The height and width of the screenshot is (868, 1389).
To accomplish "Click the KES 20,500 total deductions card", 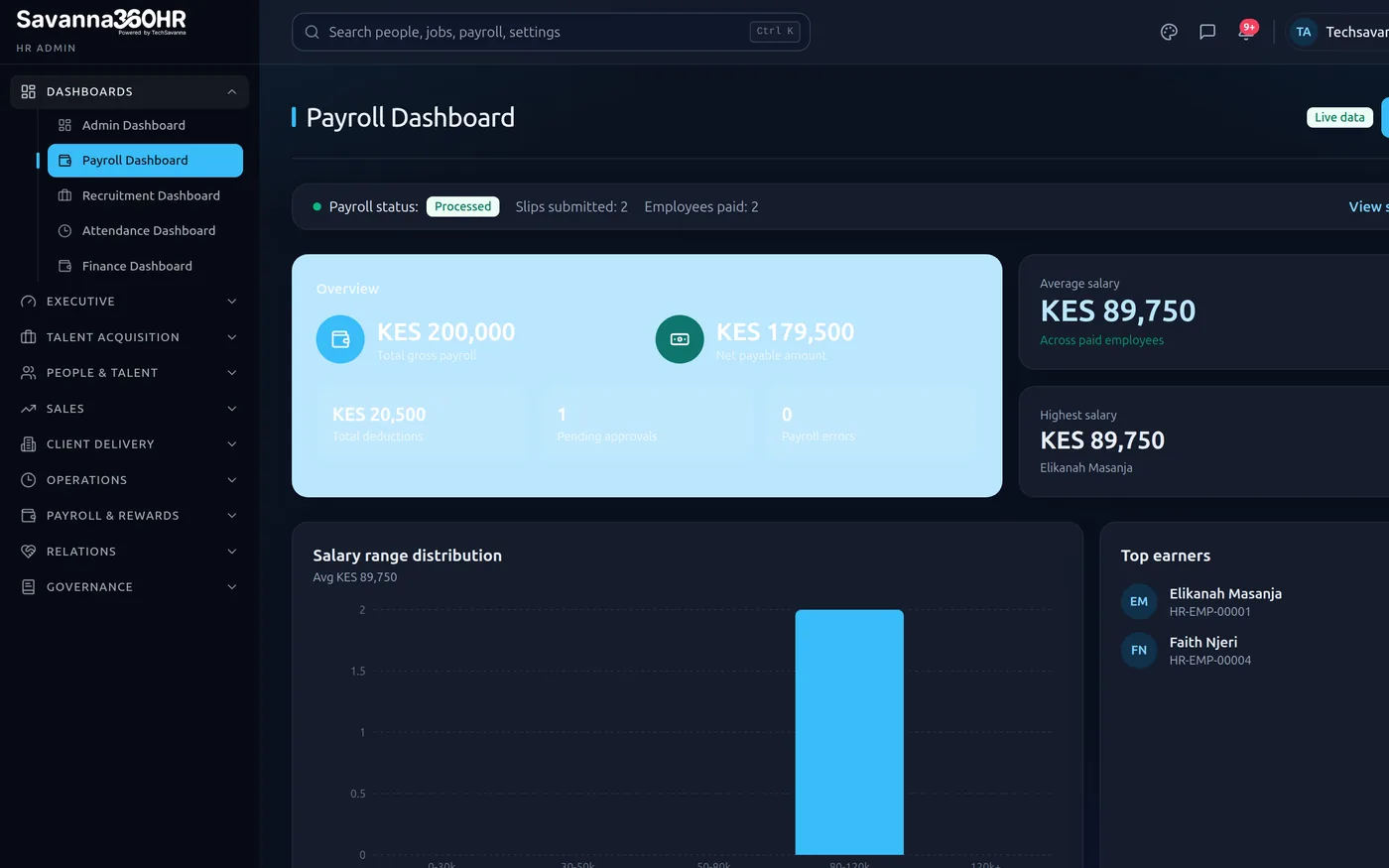I will (422, 424).
